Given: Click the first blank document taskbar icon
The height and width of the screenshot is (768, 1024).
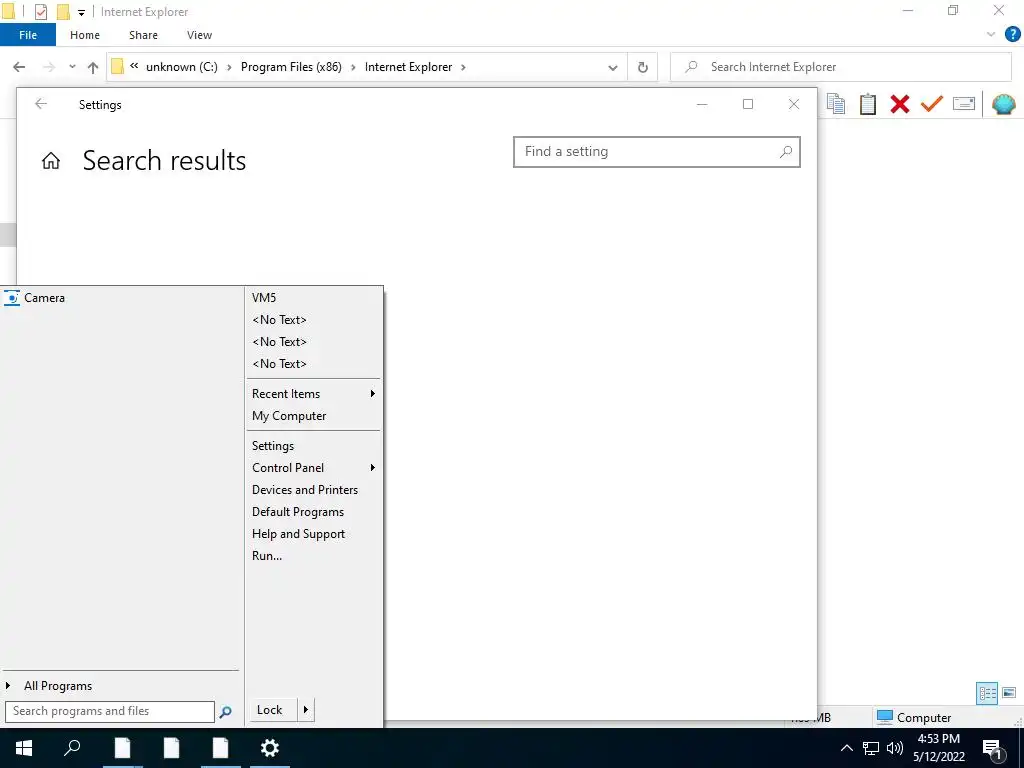Looking at the screenshot, I should [122, 748].
